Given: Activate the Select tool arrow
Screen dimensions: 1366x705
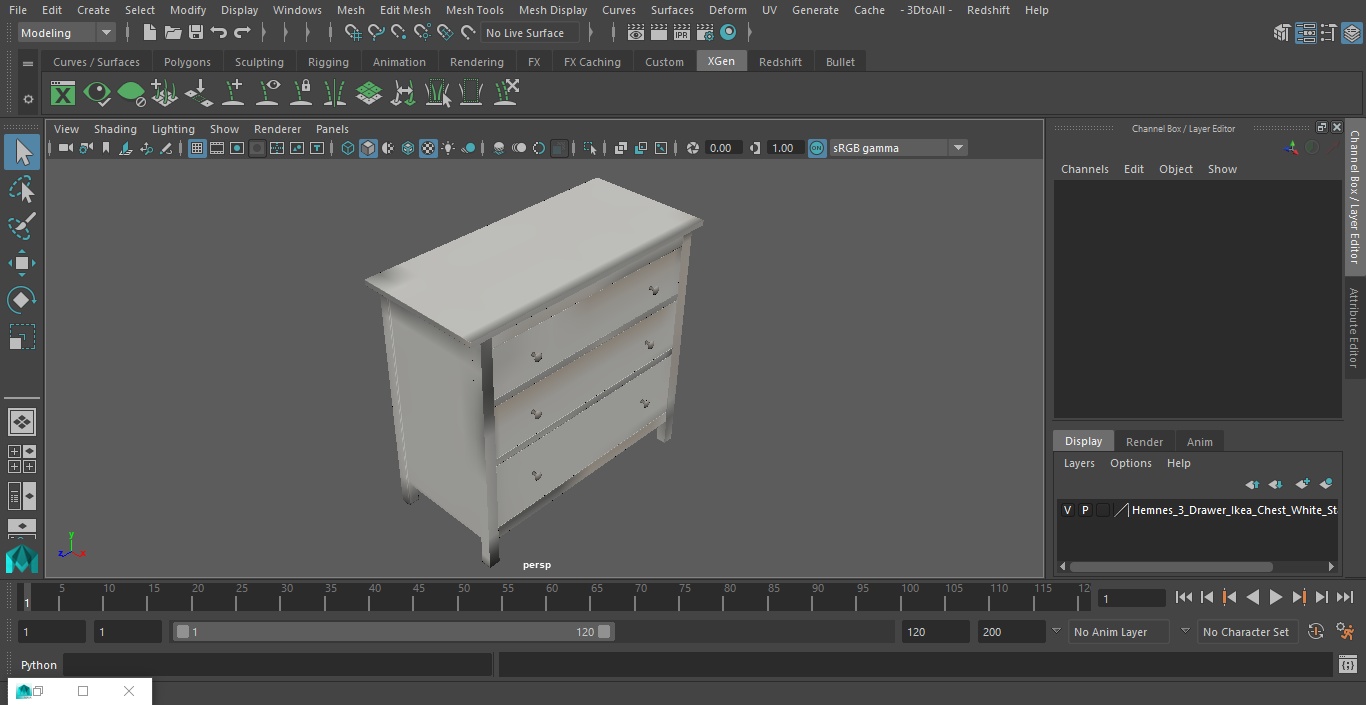Looking at the screenshot, I should click(22, 153).
